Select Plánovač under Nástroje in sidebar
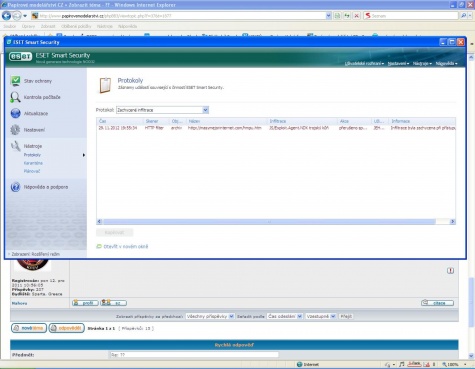Screen dimensions: 475x369 tap(32, 171)
